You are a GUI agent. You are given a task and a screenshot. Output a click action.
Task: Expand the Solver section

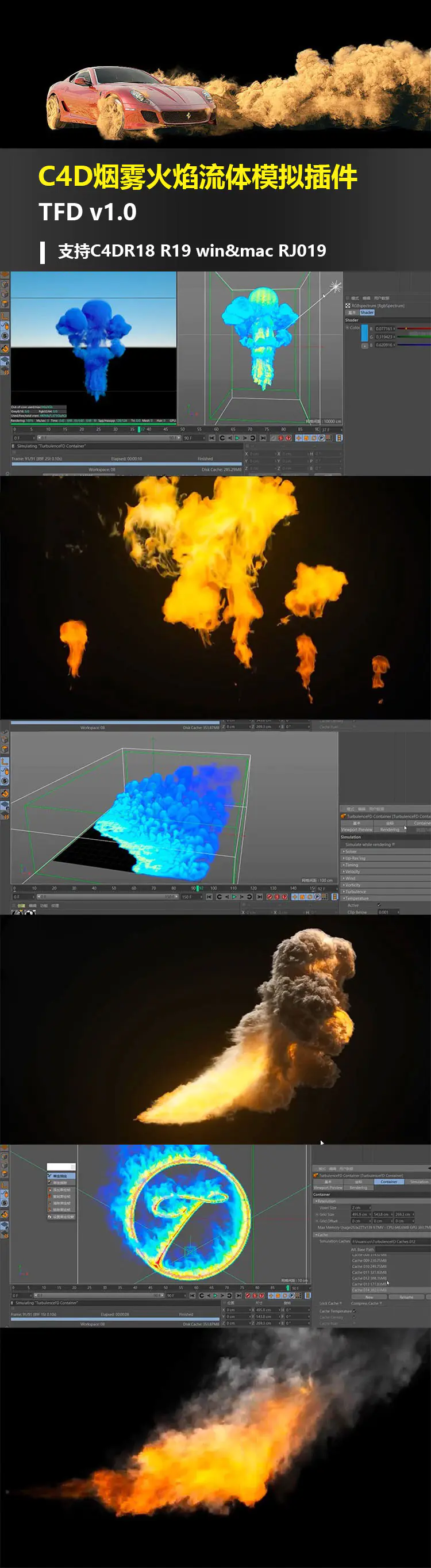click(386, 852)
